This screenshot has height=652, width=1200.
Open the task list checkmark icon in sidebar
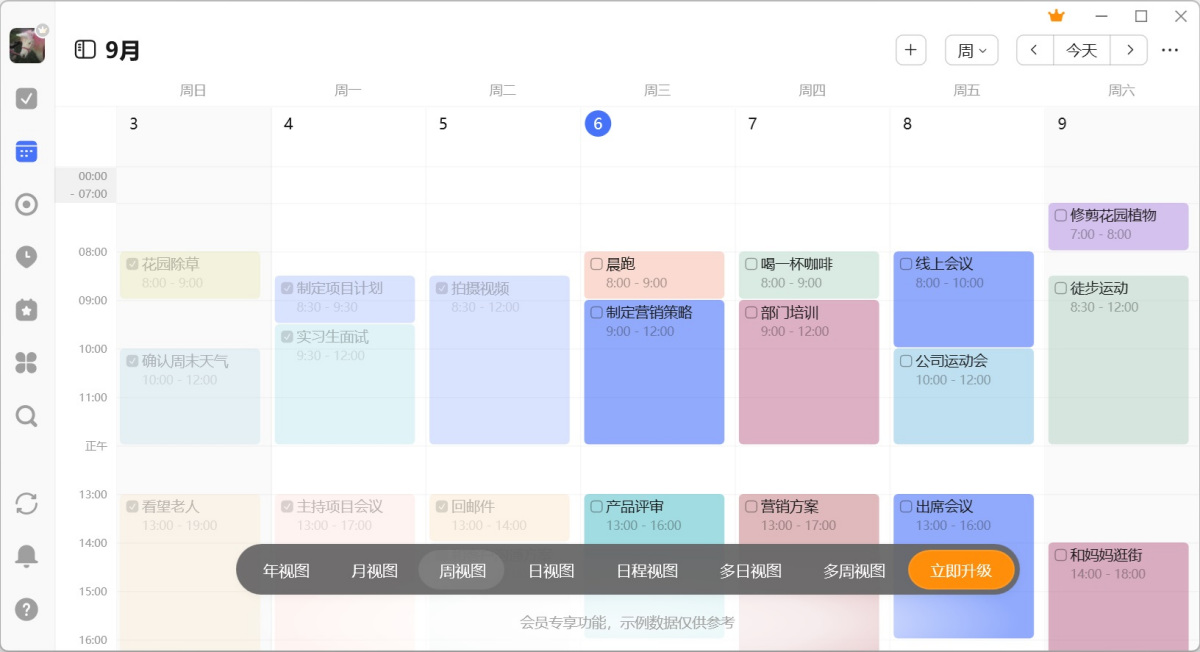(x=27, y=98)
